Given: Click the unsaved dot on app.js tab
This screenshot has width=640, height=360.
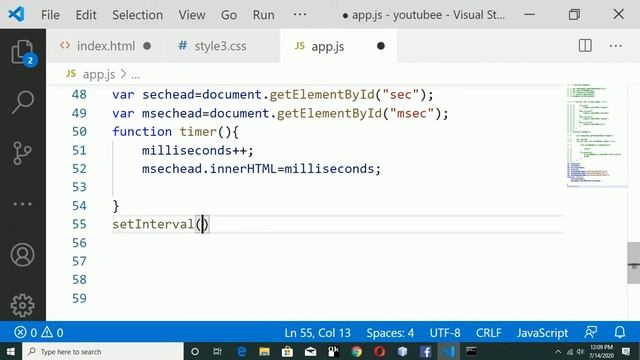Looking at the screenshot, I should click(x=381, y=46).
